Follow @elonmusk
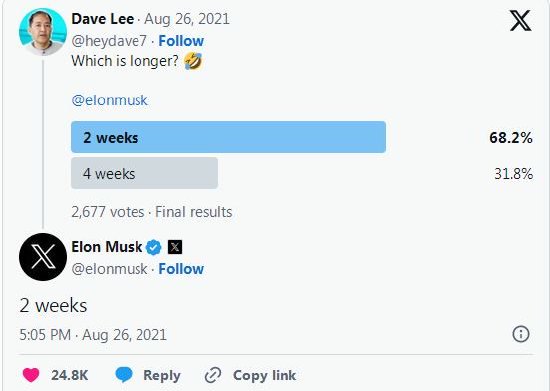550x391 pixels. click(x=181, y=269)
